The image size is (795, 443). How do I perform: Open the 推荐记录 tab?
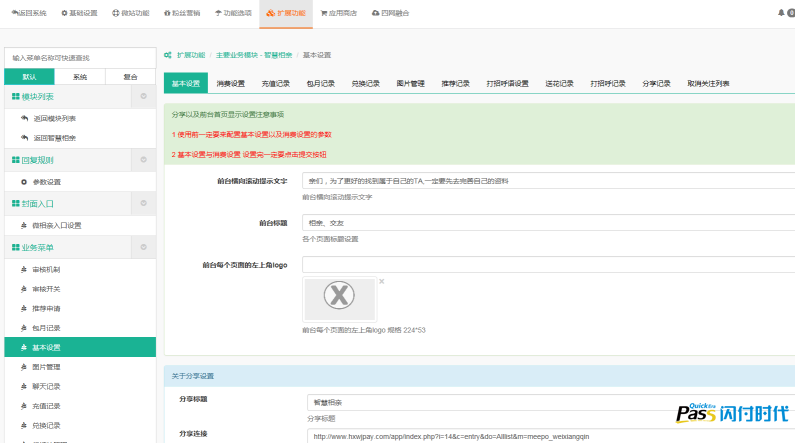click(x=455, y=83)
